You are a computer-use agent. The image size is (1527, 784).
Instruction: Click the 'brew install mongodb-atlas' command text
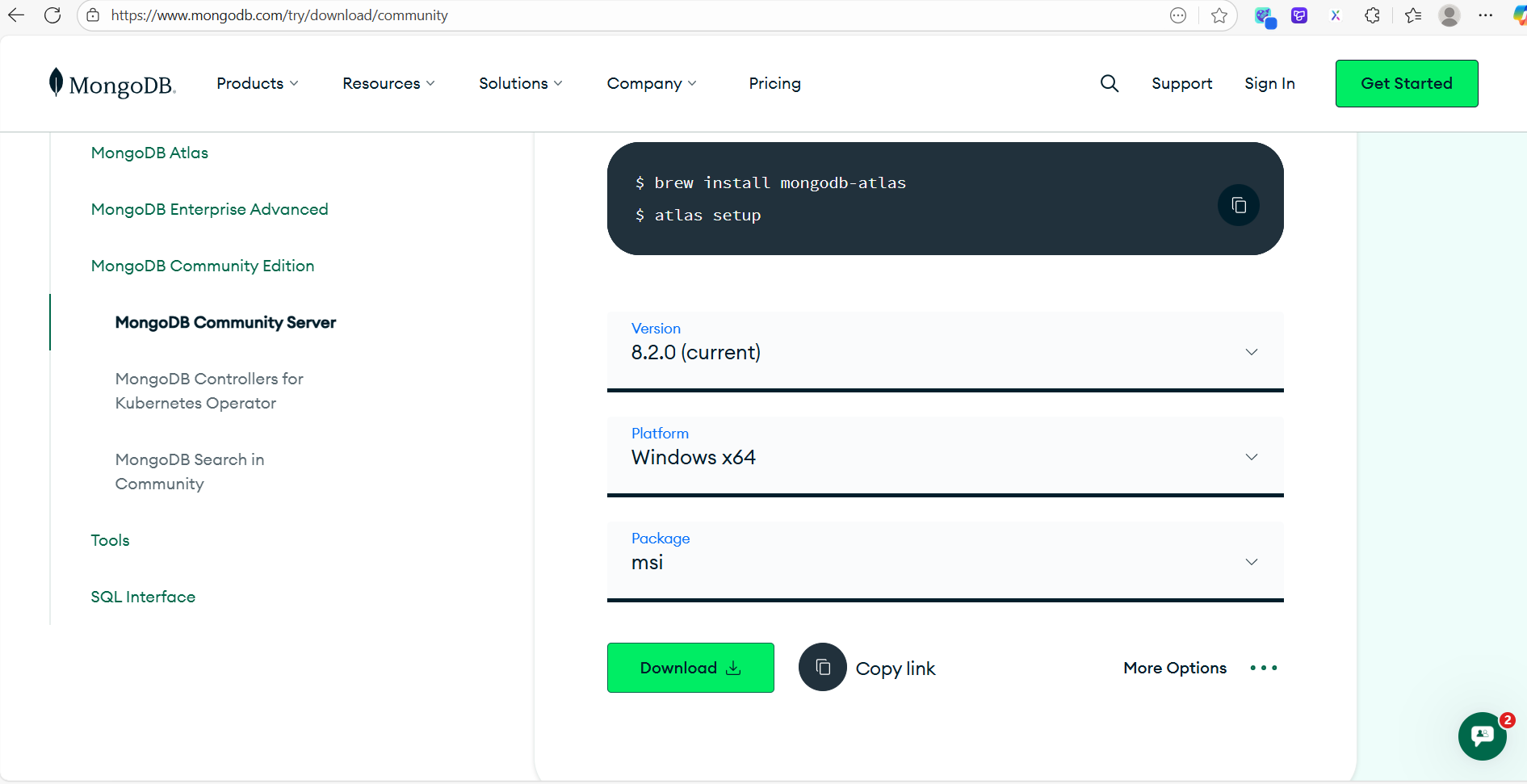point(780,183)
